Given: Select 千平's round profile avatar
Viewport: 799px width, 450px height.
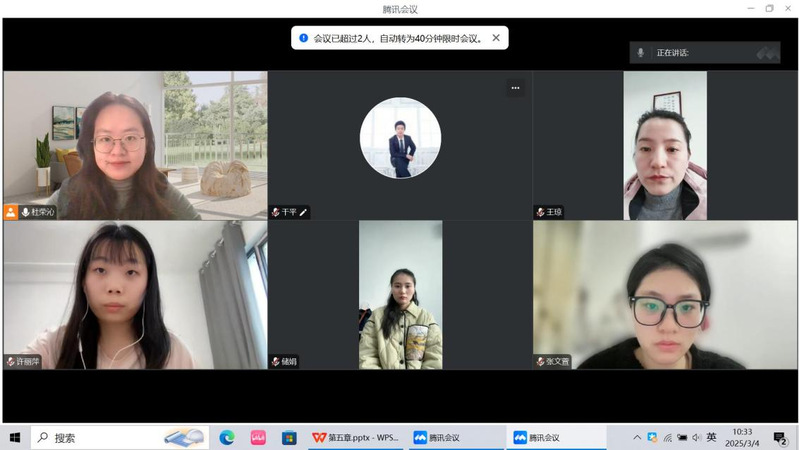Looking at the screenshot, I should [400, 138].
